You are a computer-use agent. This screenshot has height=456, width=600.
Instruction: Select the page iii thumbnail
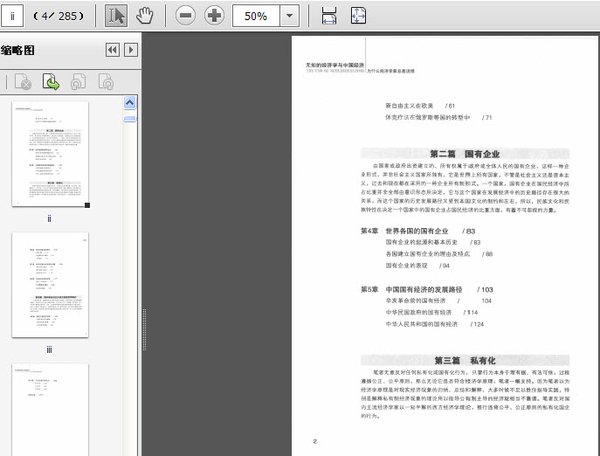pyautogui.click(x=50, y=285)
